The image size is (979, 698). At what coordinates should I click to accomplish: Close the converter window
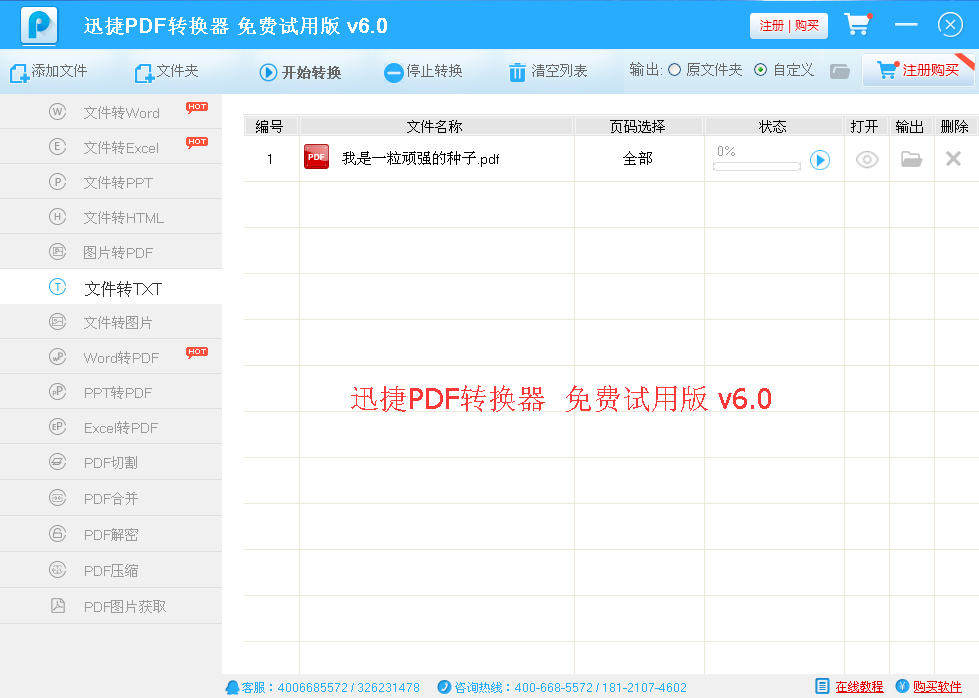pos(950,25)
